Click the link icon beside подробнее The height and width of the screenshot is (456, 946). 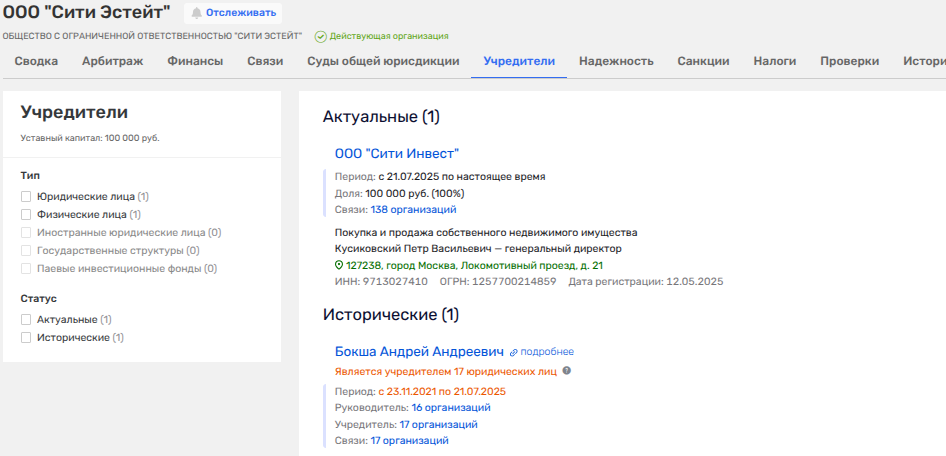(x=514, y=352)
